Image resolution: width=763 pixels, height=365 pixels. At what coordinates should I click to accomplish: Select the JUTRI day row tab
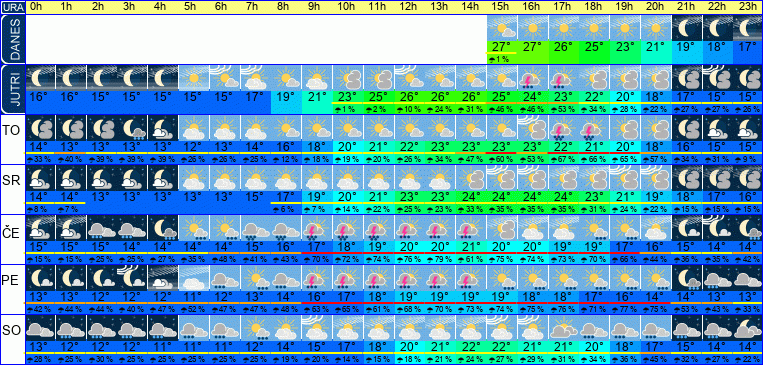(12, 90)
